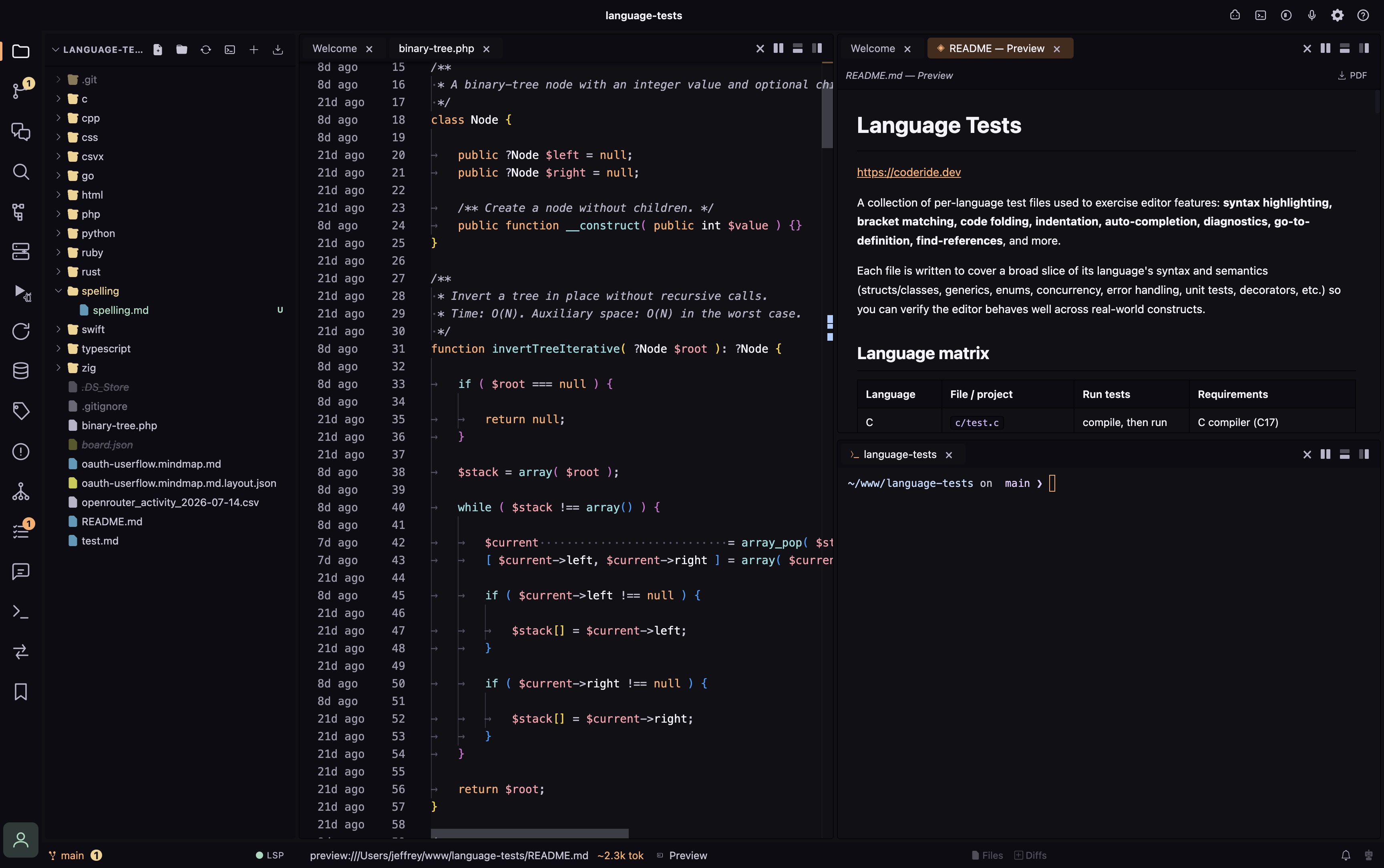
Task: Click the download icon in explorer header
Action: [278, 50]
